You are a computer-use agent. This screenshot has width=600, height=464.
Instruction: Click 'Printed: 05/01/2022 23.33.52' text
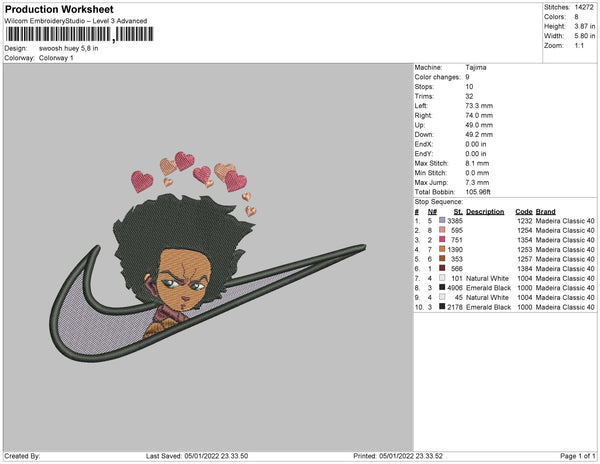398,456
